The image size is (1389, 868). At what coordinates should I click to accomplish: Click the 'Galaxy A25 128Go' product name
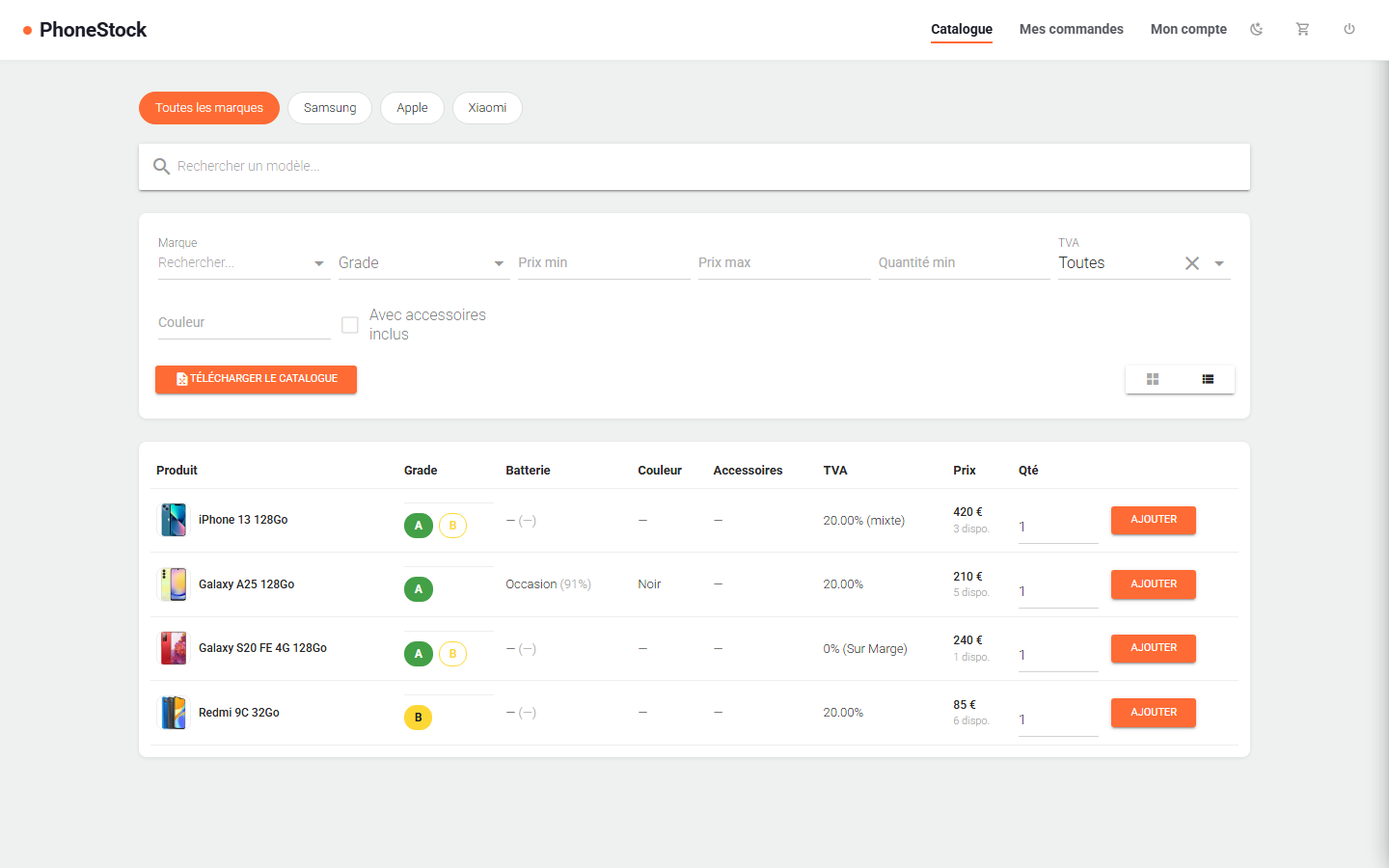point(247,584)
